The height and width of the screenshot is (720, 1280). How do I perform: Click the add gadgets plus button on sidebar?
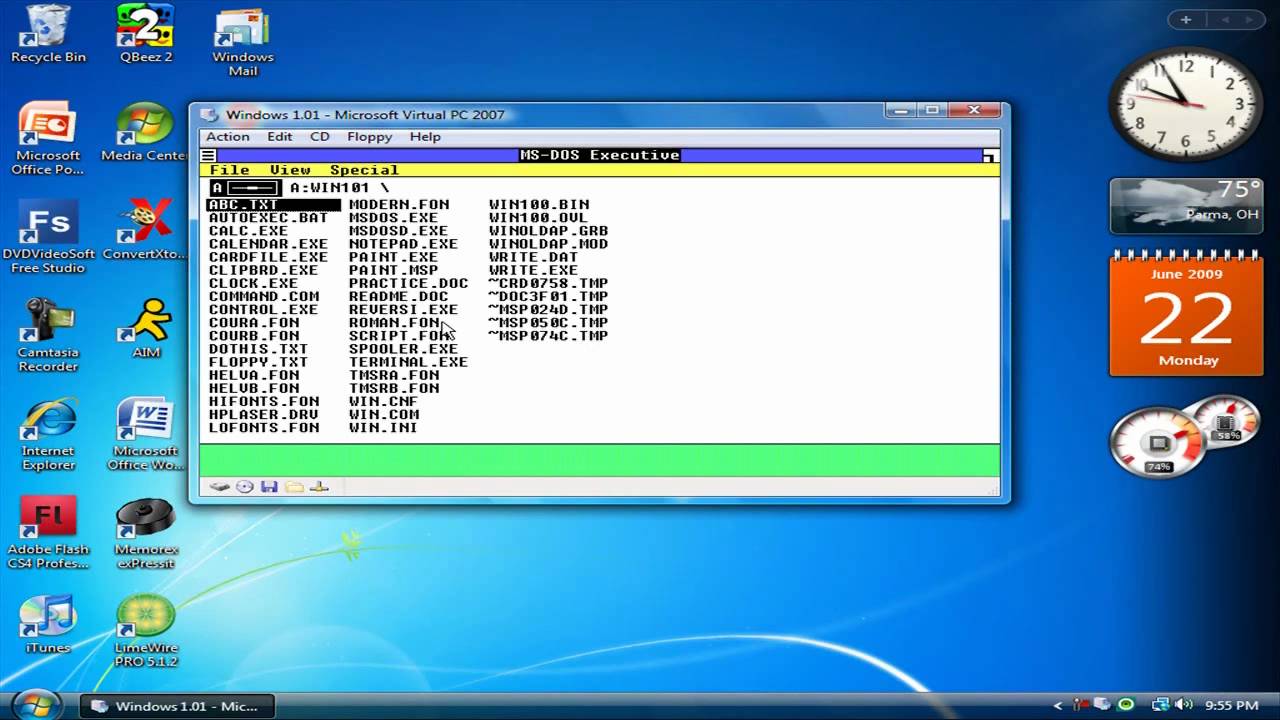click(1186, 20)
